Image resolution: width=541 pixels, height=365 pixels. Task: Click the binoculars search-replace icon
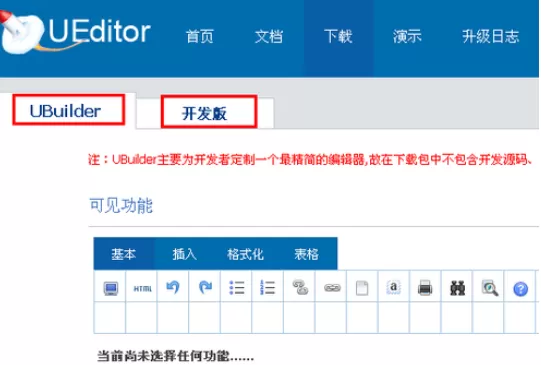458,288
